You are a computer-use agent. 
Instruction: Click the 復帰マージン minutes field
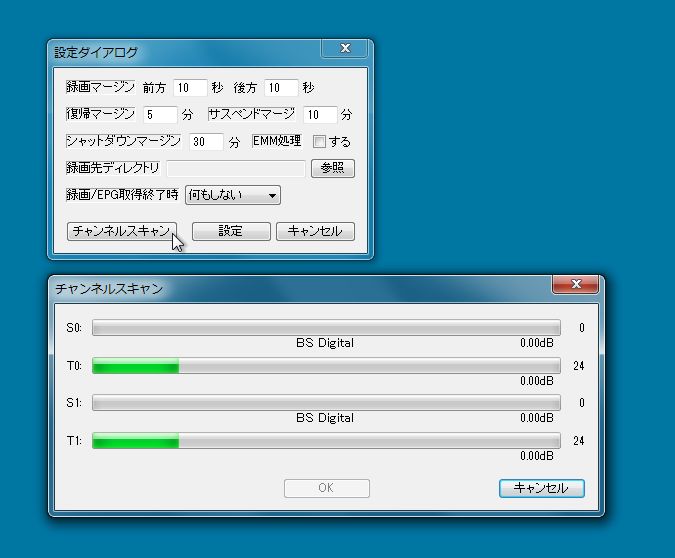pos(160,115)
